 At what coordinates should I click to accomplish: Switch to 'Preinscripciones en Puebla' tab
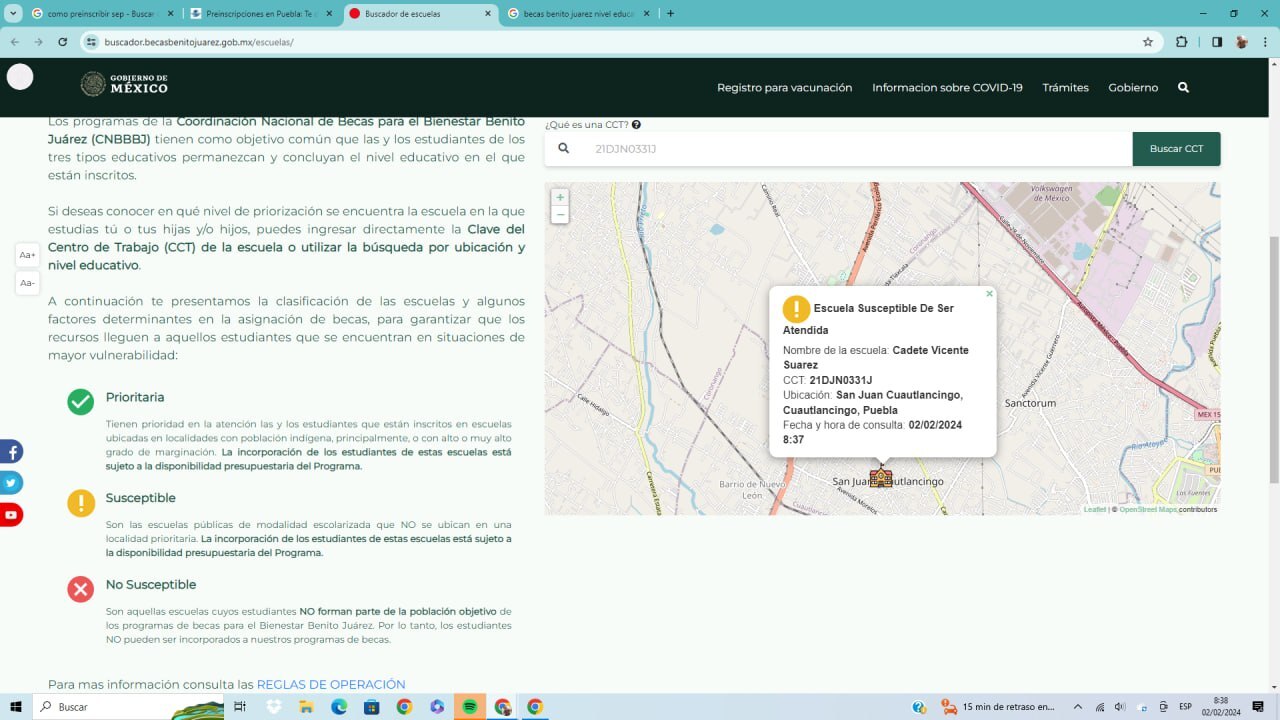click(262, 14)
